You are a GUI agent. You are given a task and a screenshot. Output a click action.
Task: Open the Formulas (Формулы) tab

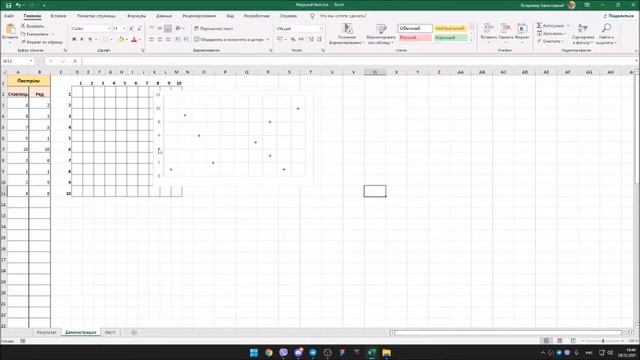click(x=136, y=16)
